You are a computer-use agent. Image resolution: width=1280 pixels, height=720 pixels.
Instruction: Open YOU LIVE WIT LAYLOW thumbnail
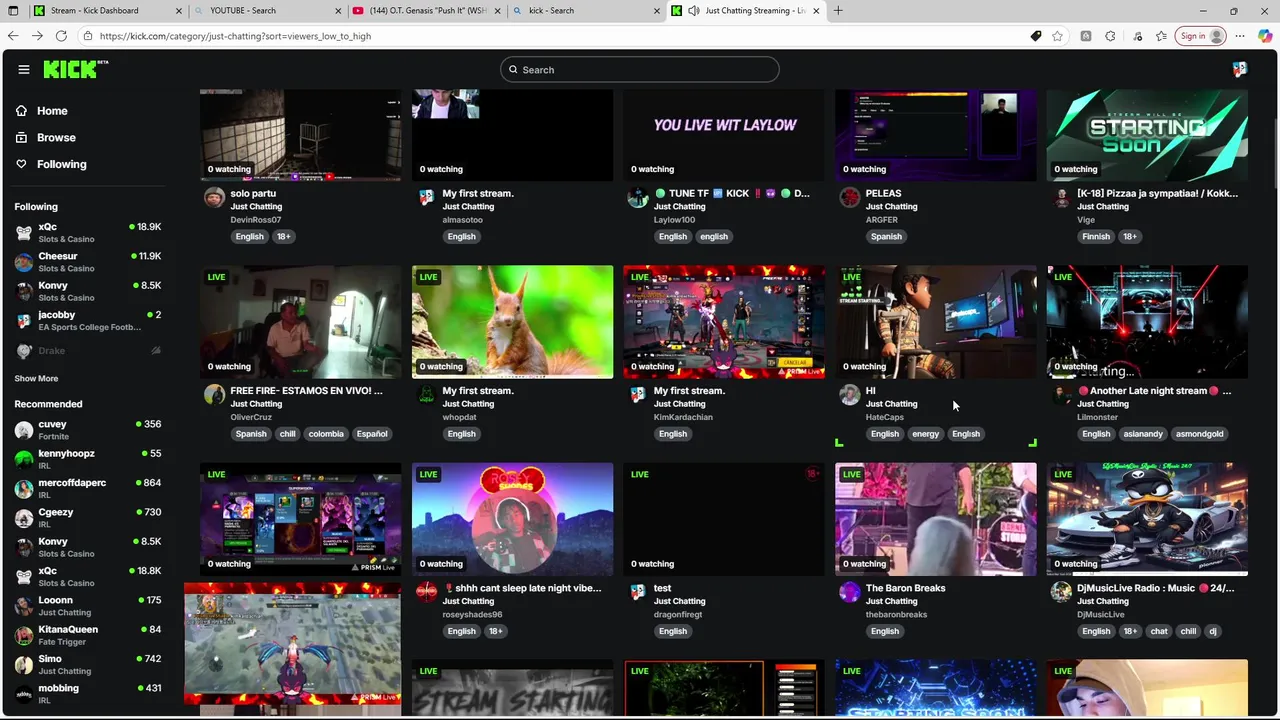click(724, 135)
